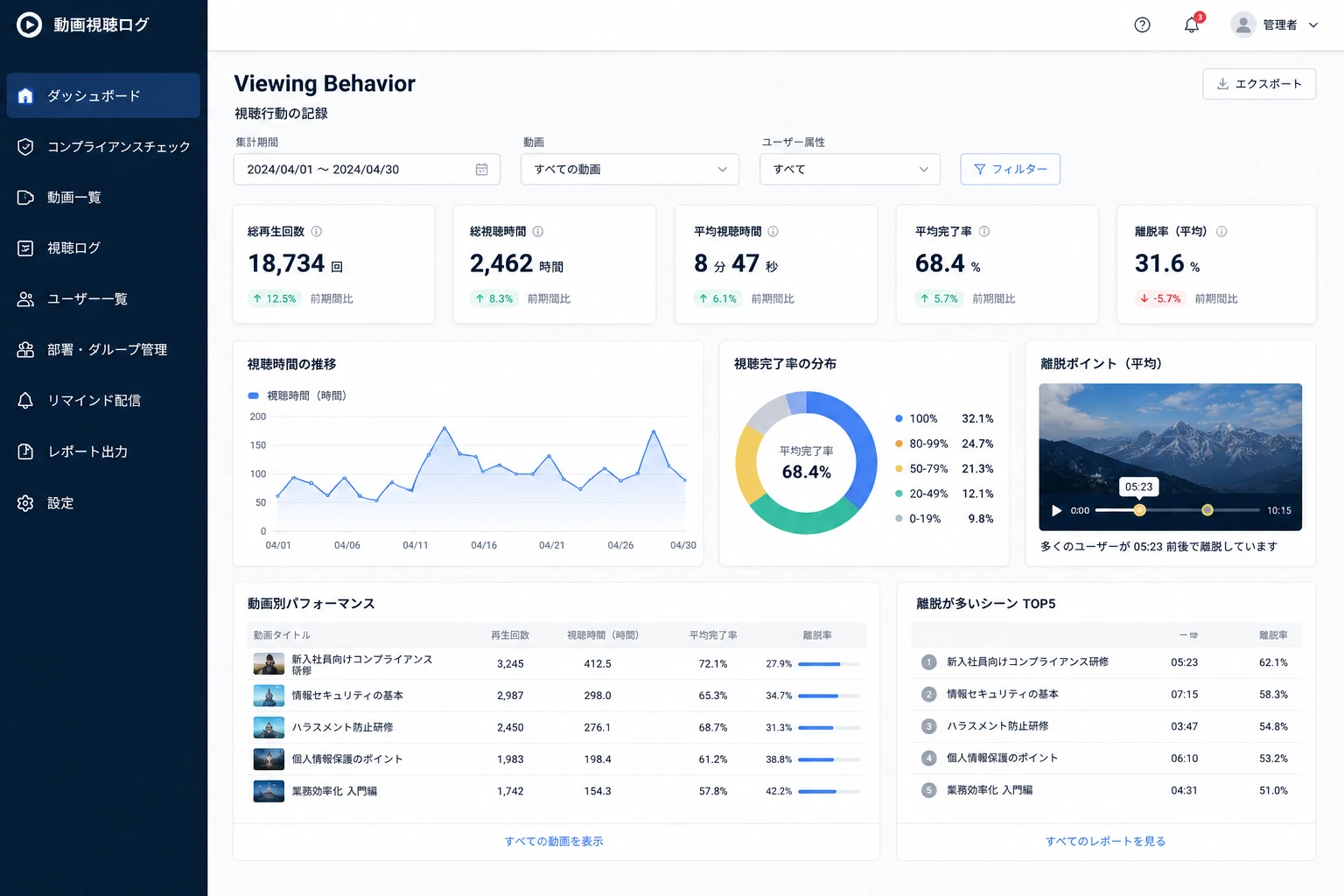Image resolution: width=1344 pixels, height=896 pixels.
Task: Toggle the 視聴時間（時間） chart legend
Action: coord(297,395)
